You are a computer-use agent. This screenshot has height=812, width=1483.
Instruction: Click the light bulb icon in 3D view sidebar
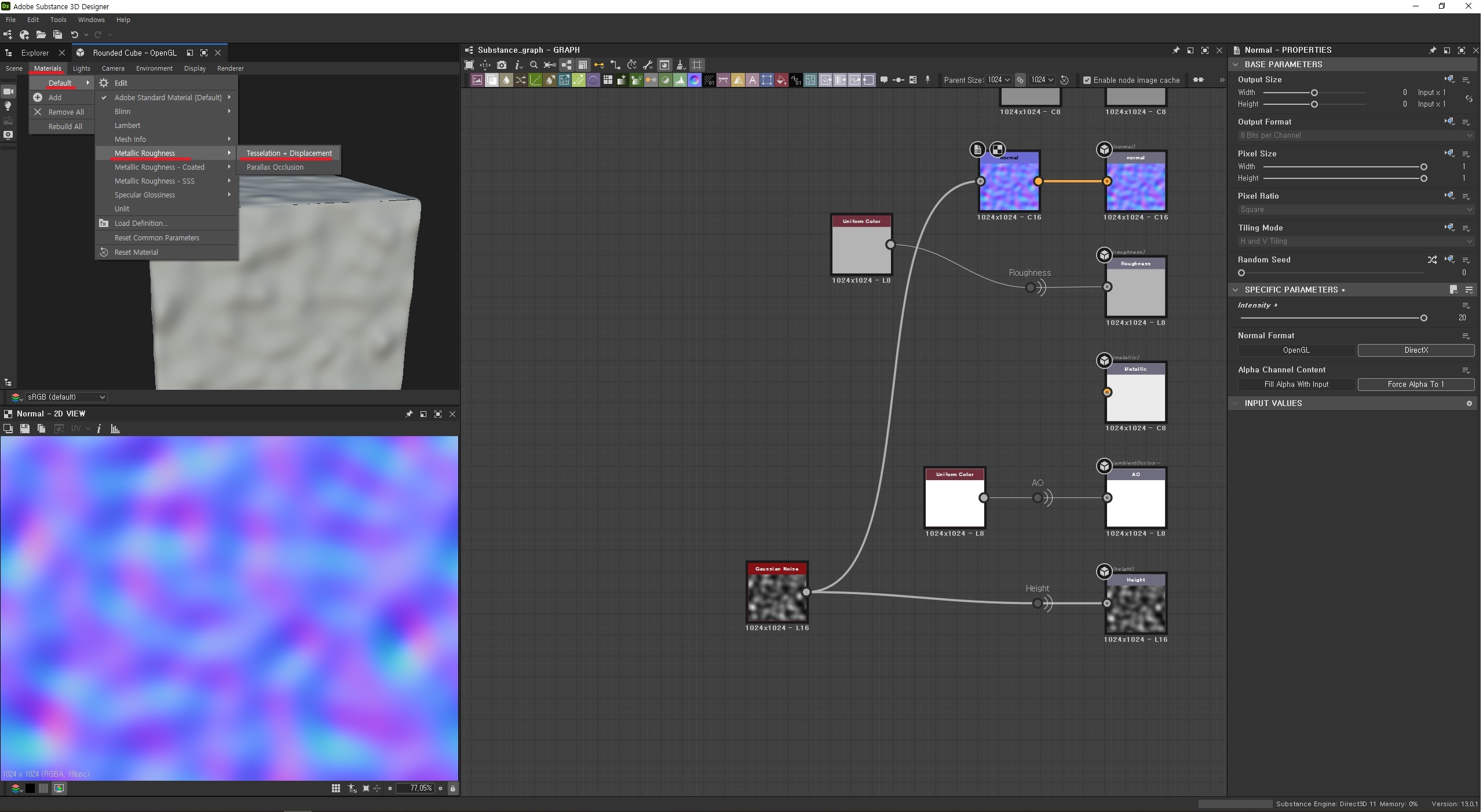[8, 106]
